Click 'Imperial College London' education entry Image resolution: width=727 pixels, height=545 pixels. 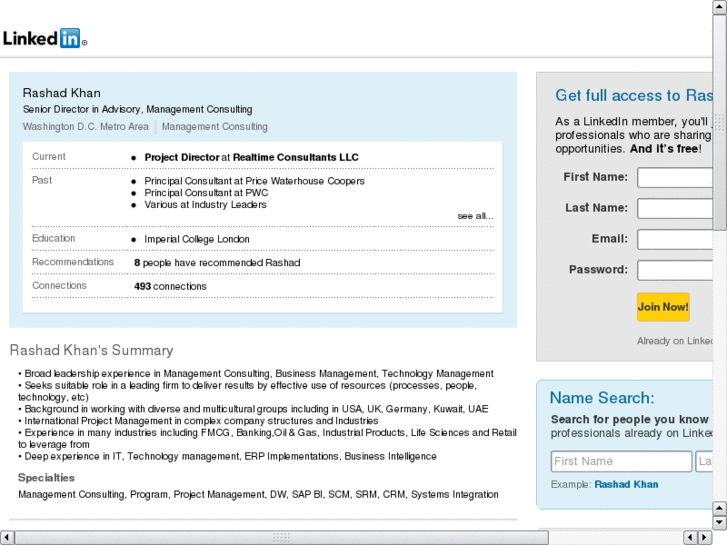(197, 239)
